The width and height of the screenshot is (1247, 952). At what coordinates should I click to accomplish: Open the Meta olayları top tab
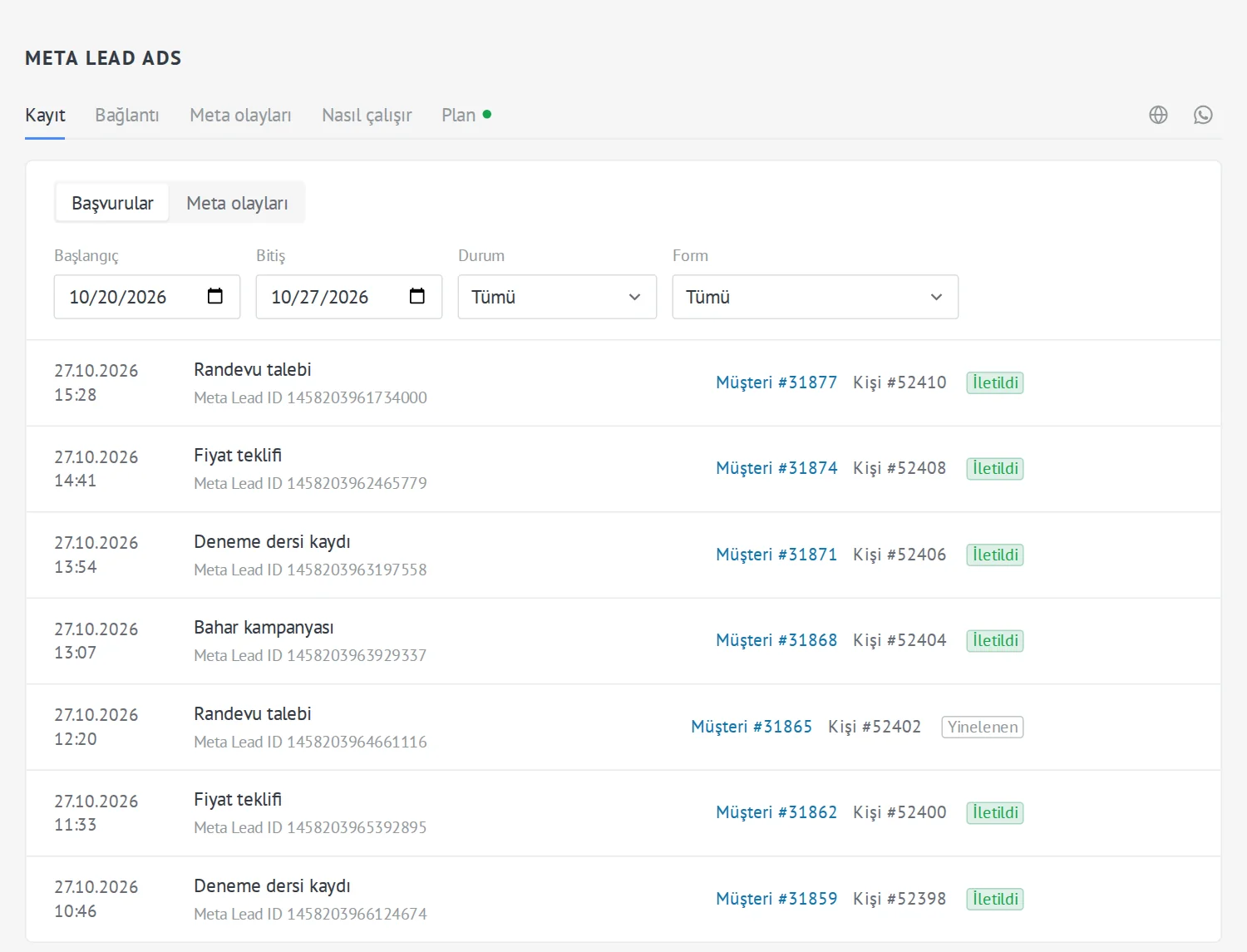240,115
